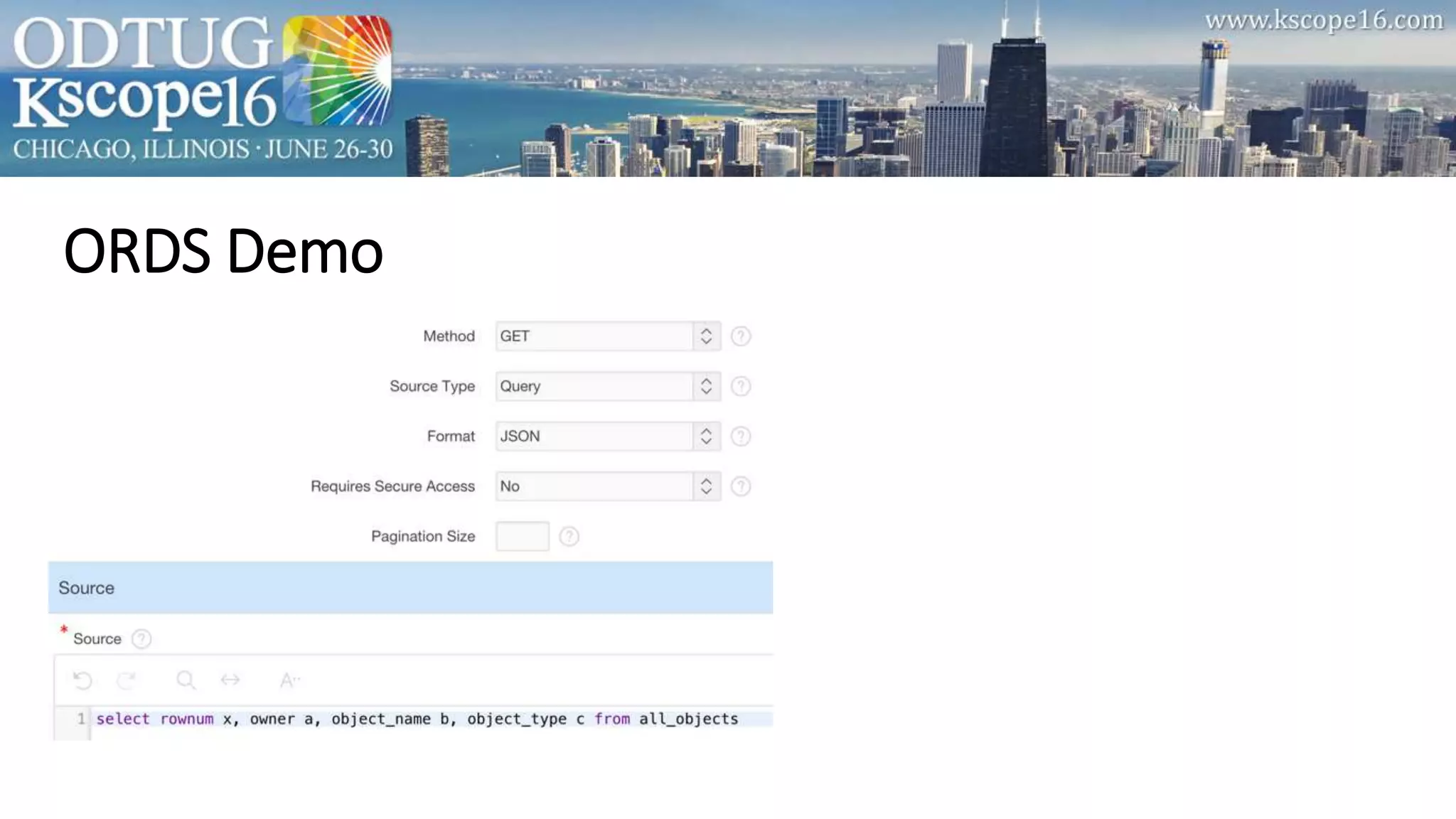Open the Method dropdown showing GET
The width and height of the screenshot is (1456, 819).
coord(608,336)
